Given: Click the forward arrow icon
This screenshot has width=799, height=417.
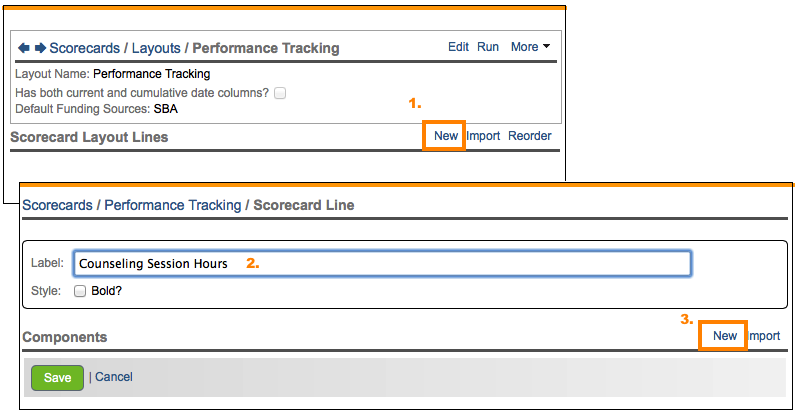Looking at the screenshot, I should pos(40,48).
